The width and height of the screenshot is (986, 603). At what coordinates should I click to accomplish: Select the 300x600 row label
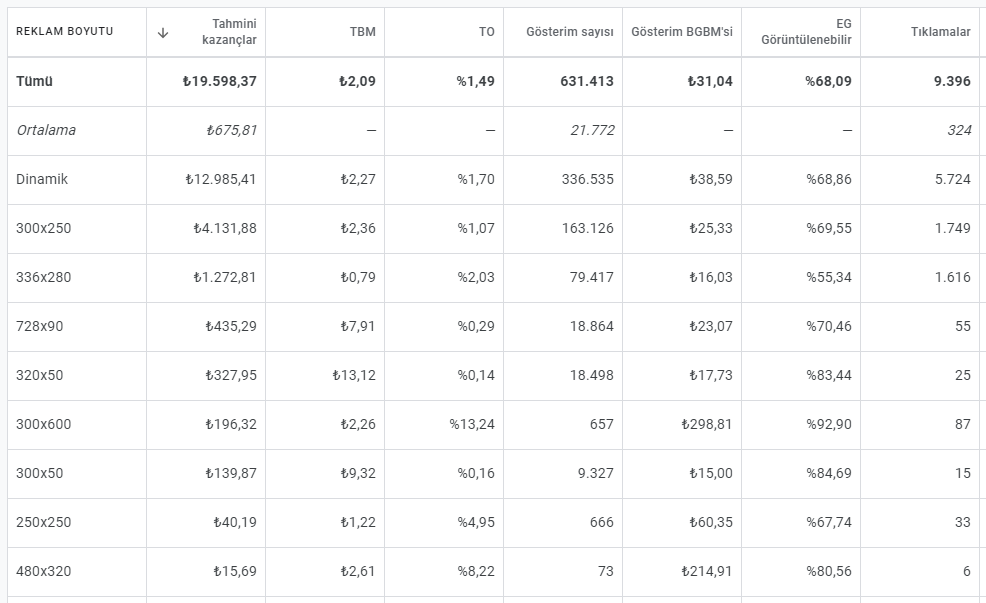43,424
